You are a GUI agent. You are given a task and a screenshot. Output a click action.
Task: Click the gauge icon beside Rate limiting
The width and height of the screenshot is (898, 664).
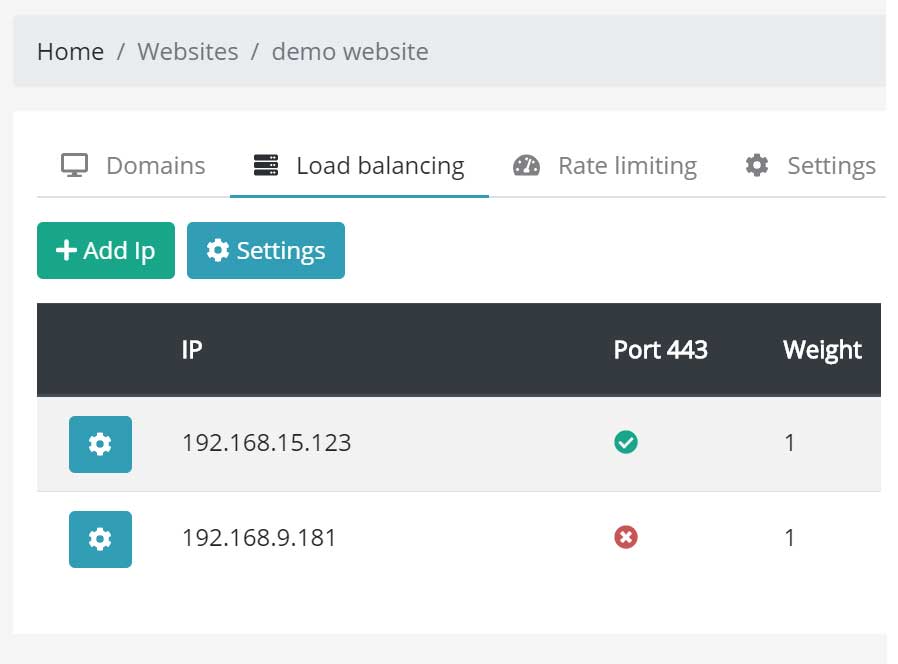pos(526,166)
